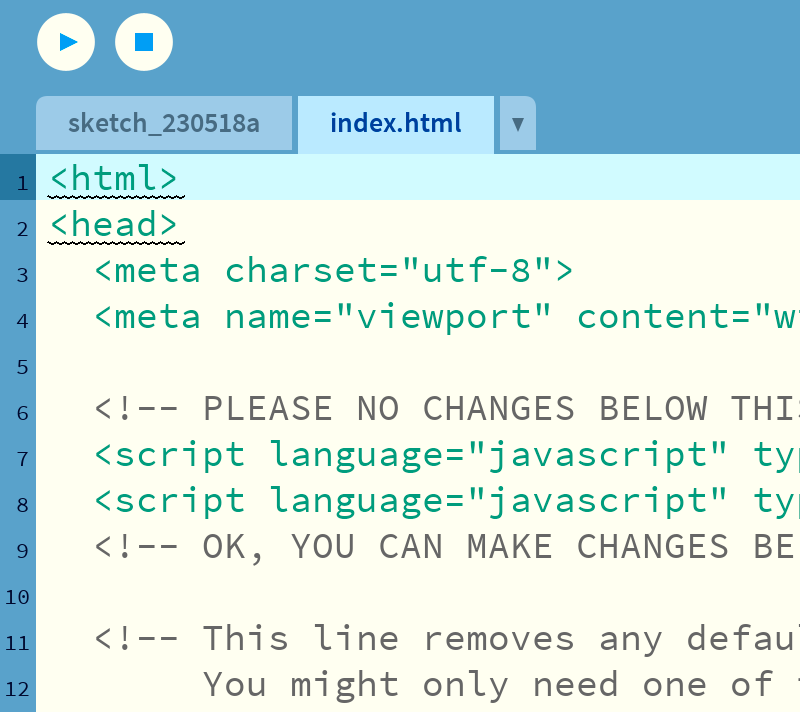This screenshot has height=712, width=800.
Task: Open the tab dropdown arrow menu
Action: pos(518,124)
